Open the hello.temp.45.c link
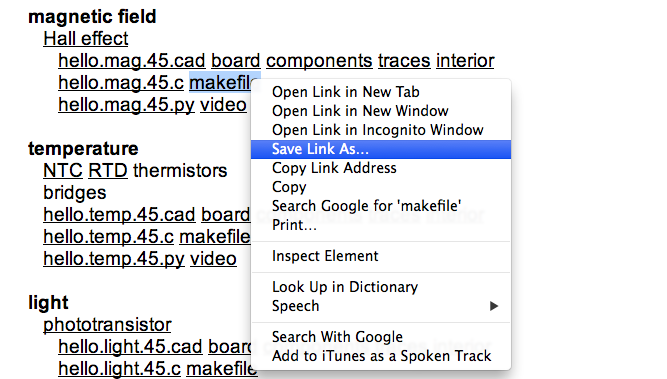 pyautogui.click(x=108, y=237)
